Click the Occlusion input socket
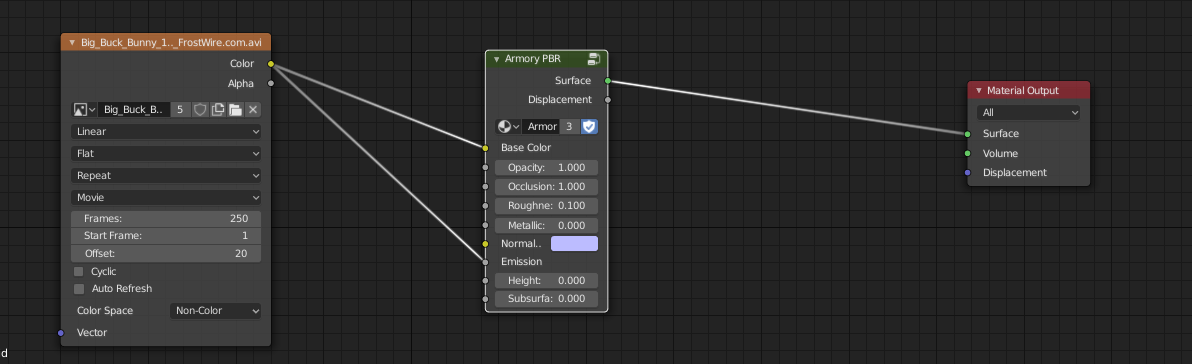The width and height of the screenshot is (1192, 364). [485, 187]
